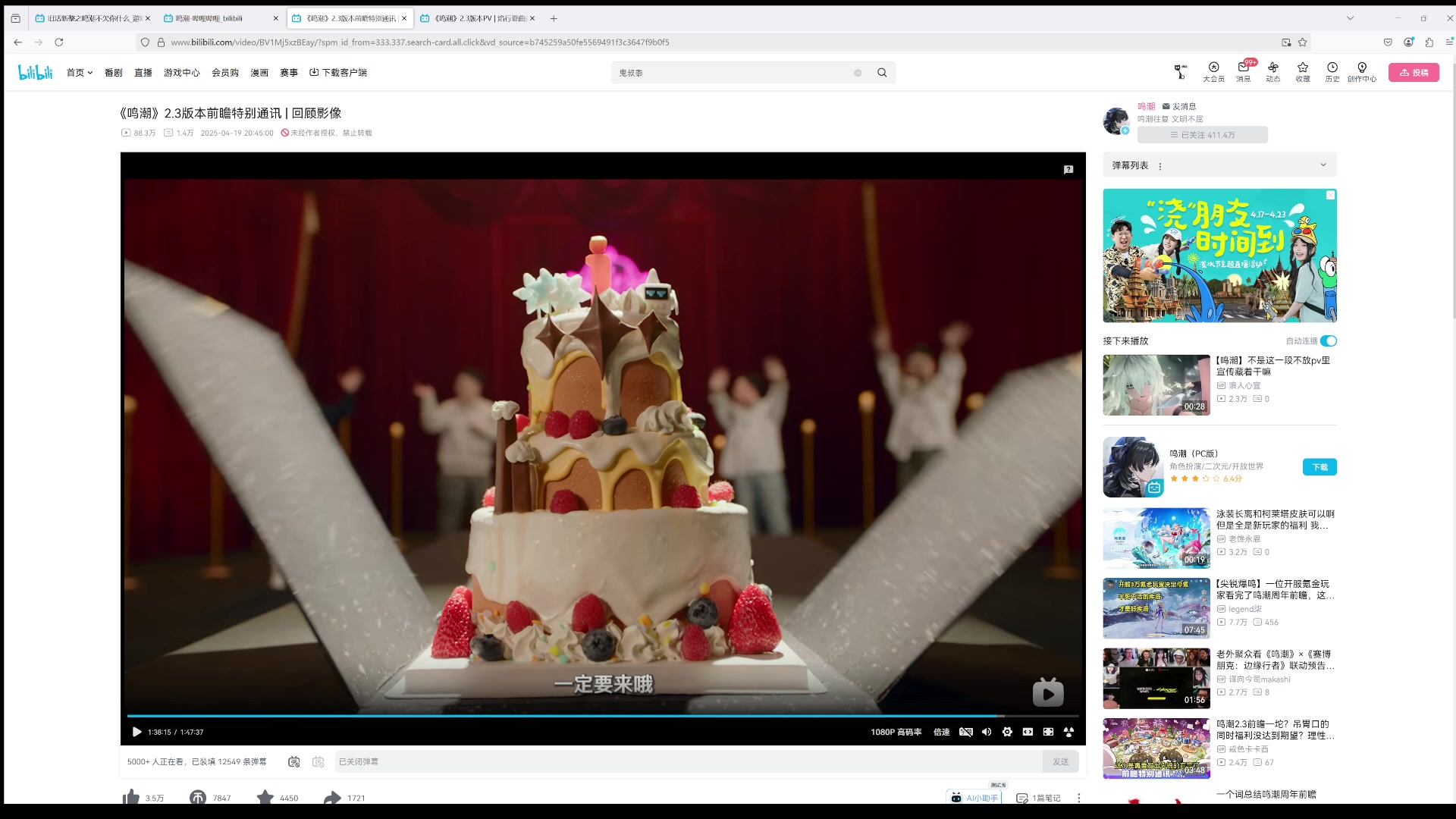This screenshot has height=819, width=1456.
Task: Open the browser tab list dropdown arrow
Action: [1350, 18]
